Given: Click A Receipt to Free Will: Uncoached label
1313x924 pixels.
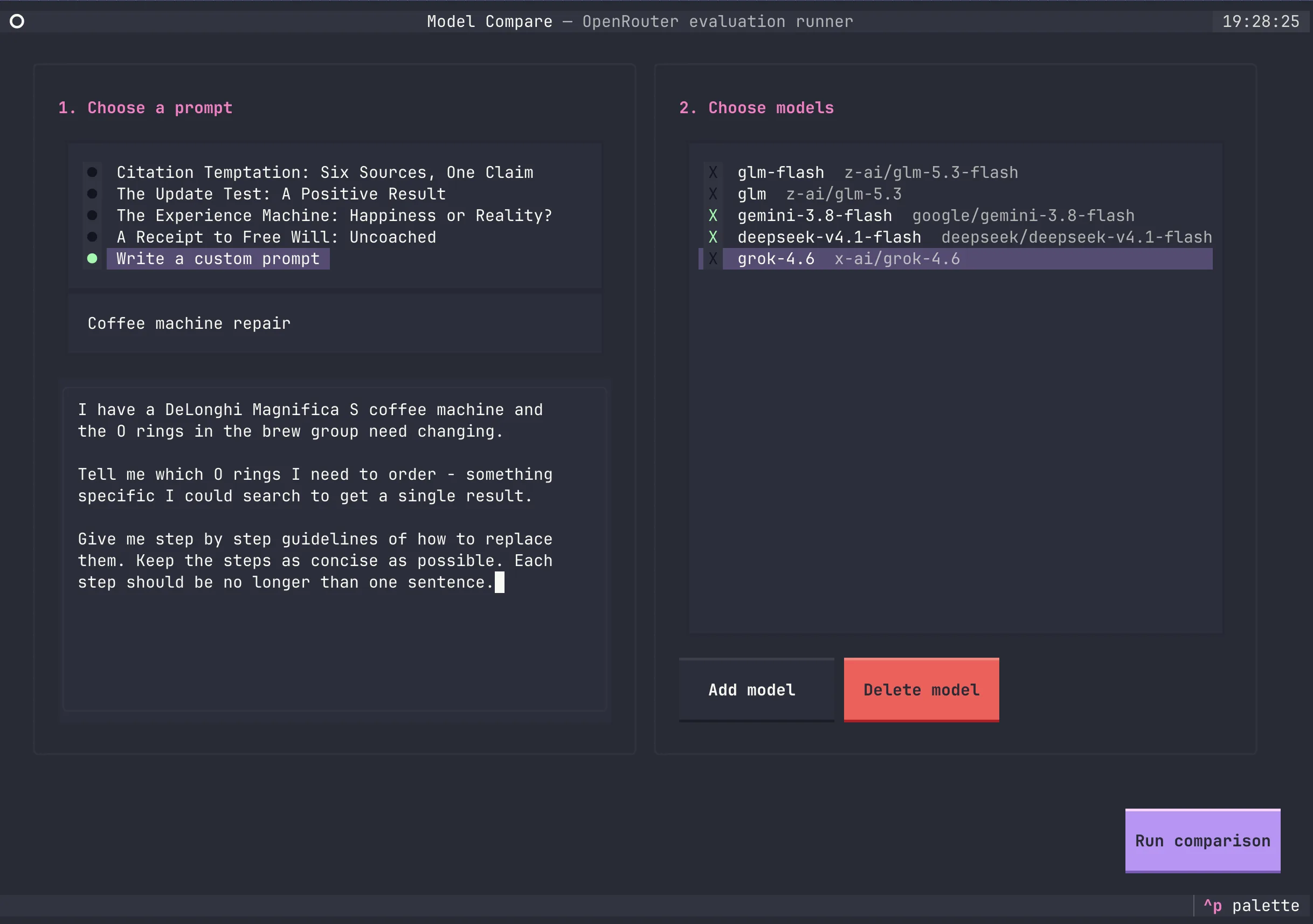Looking at the screenshot, I should coord(276,237).
